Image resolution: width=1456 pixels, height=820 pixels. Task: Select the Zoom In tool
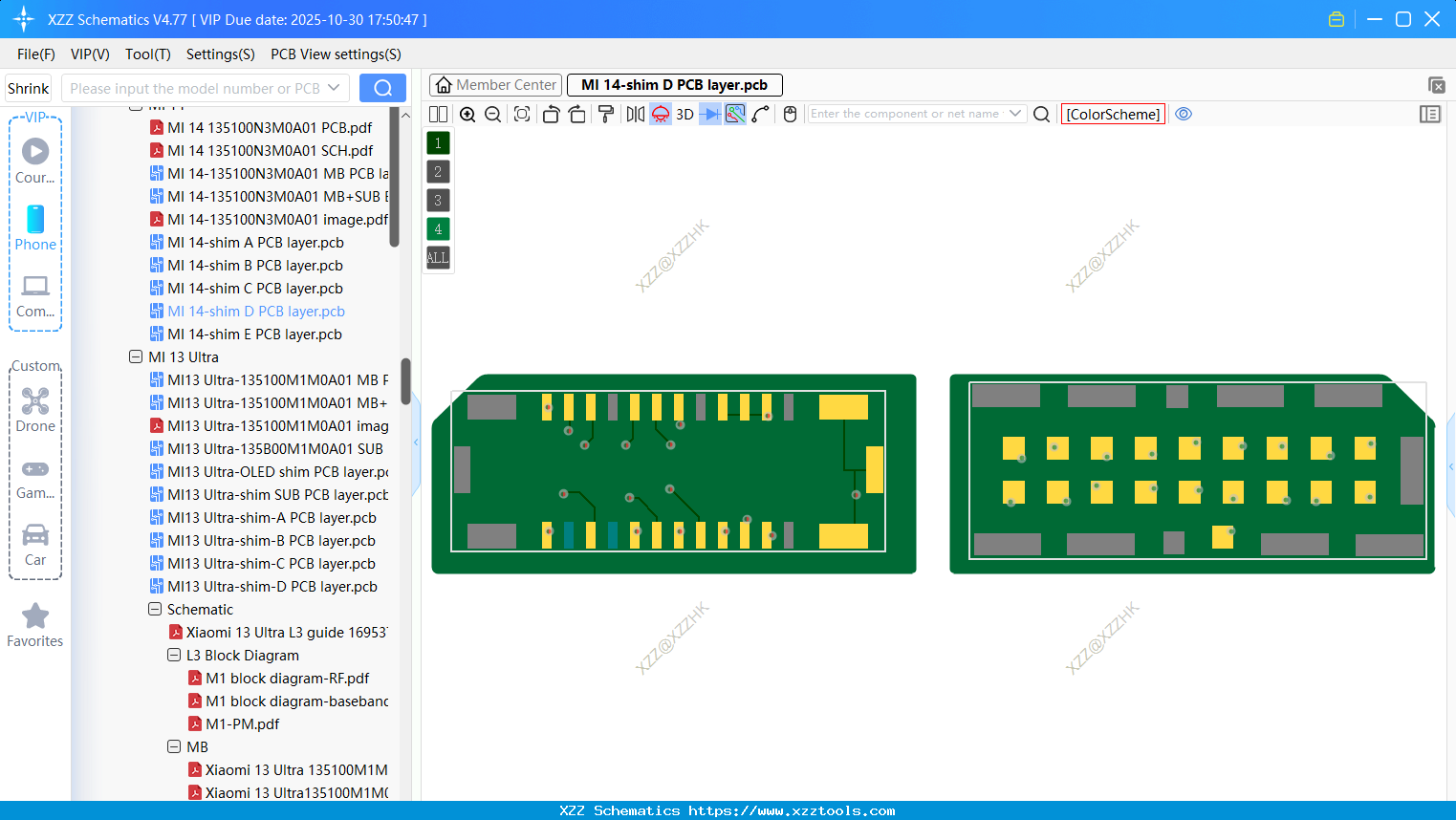[467, 114]
